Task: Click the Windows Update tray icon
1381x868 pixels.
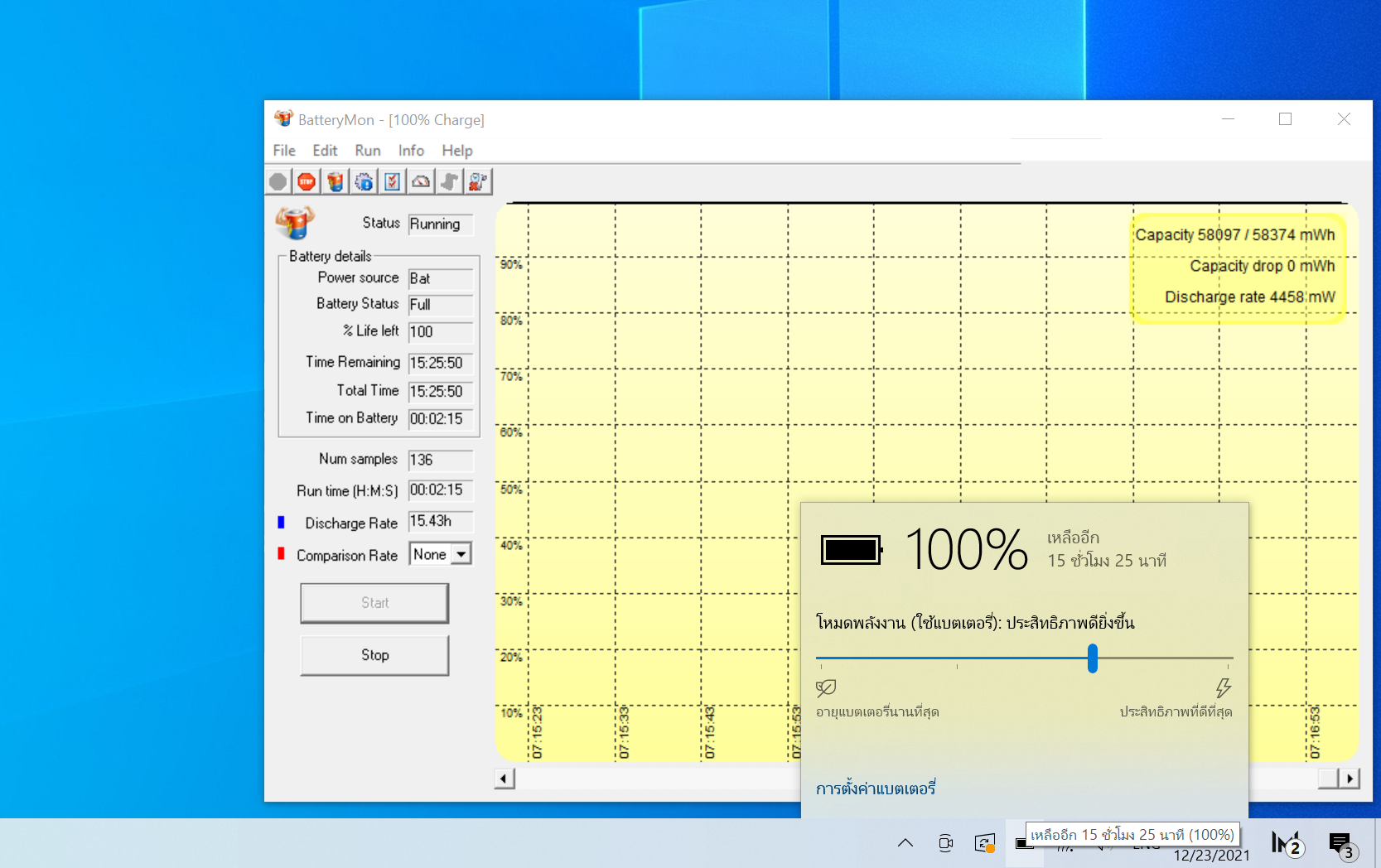Action: (x=984, y=843)
